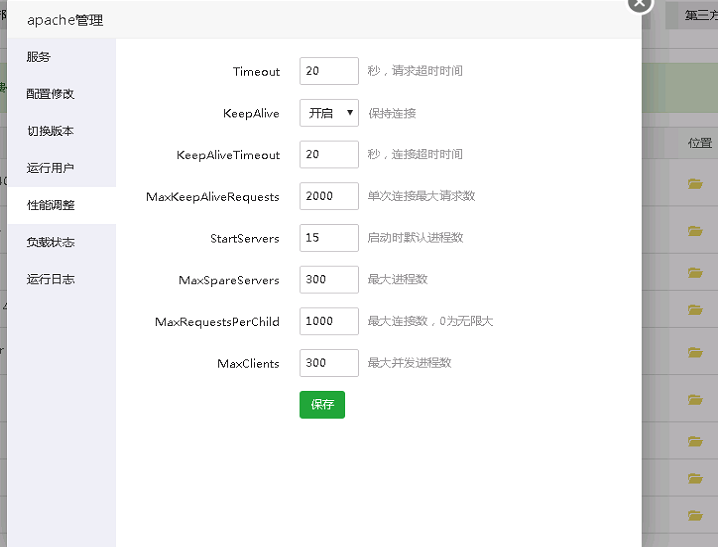Close the apache管理 dialog
The image size is (718, 547).
tap(640, 4)
